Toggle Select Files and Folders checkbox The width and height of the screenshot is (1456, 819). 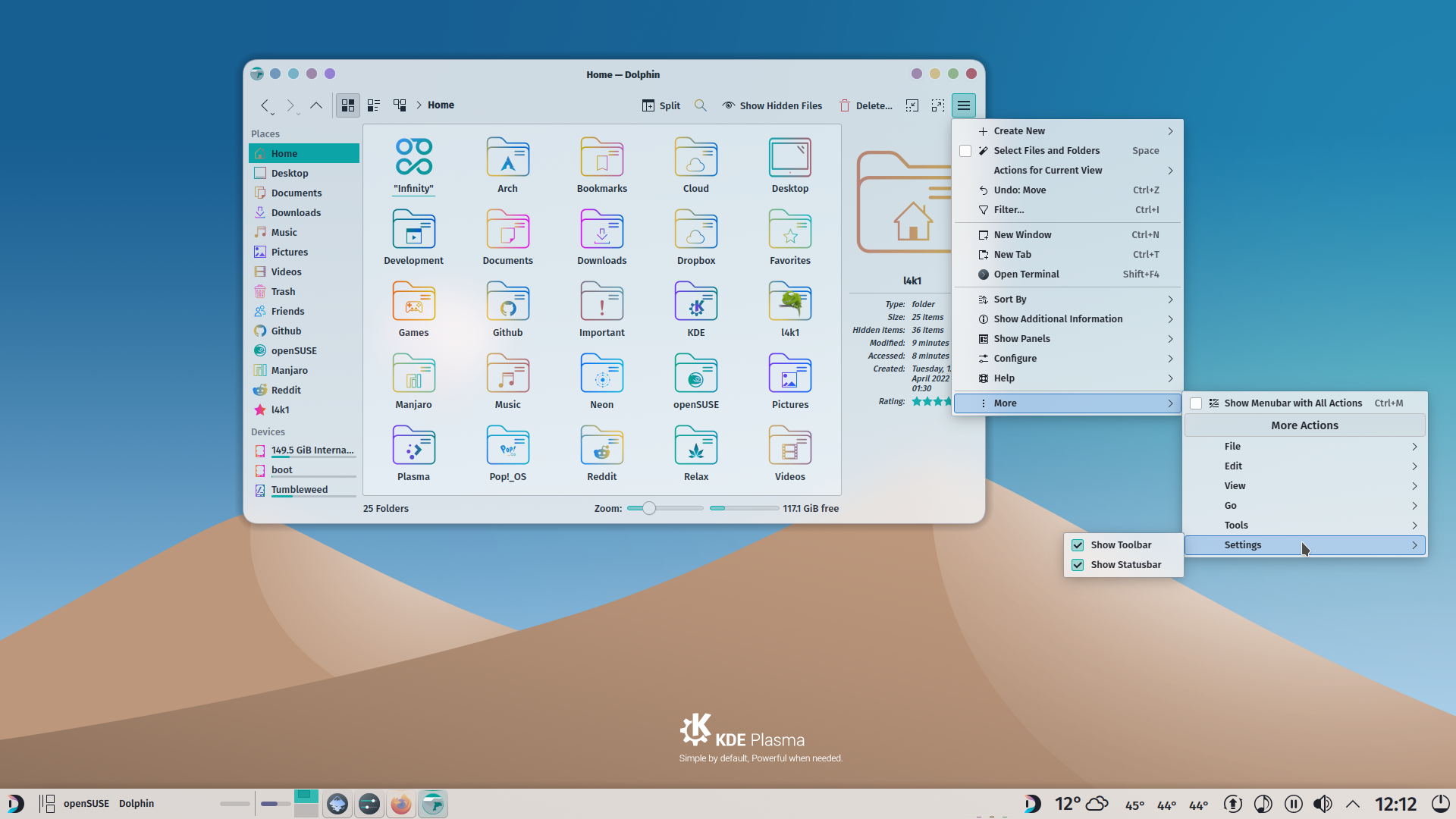pos(965,151)
